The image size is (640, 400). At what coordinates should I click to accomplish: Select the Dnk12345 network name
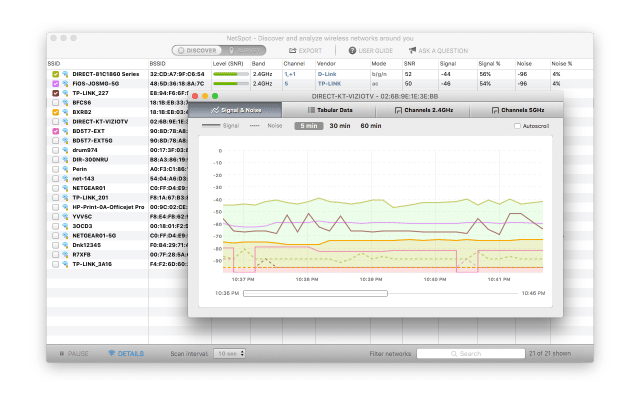click(x=87, y=245)
